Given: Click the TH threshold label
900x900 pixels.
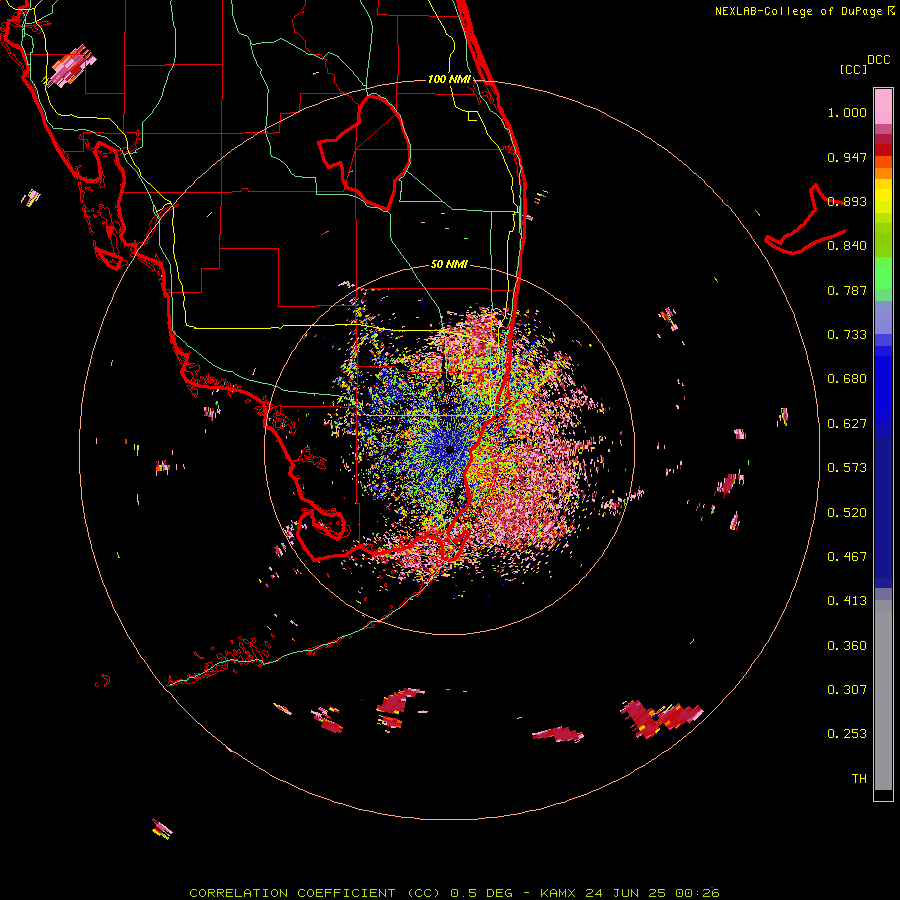Looking at the screenshot, I should (x=859, y=779).
